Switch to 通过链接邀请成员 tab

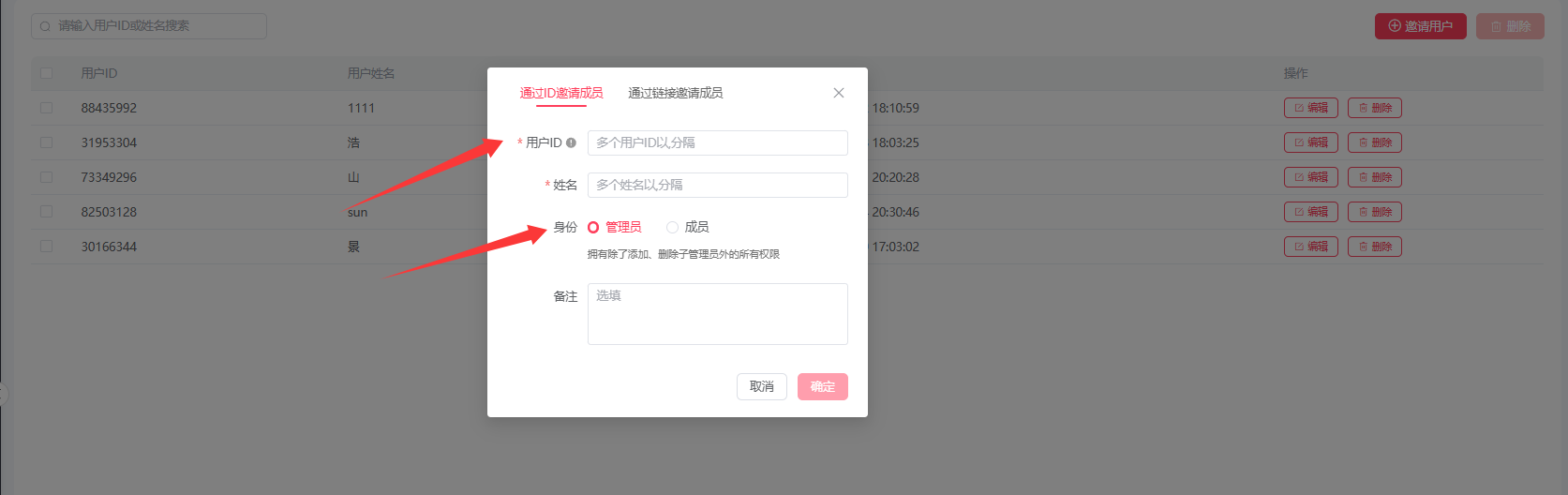[675, 93]
